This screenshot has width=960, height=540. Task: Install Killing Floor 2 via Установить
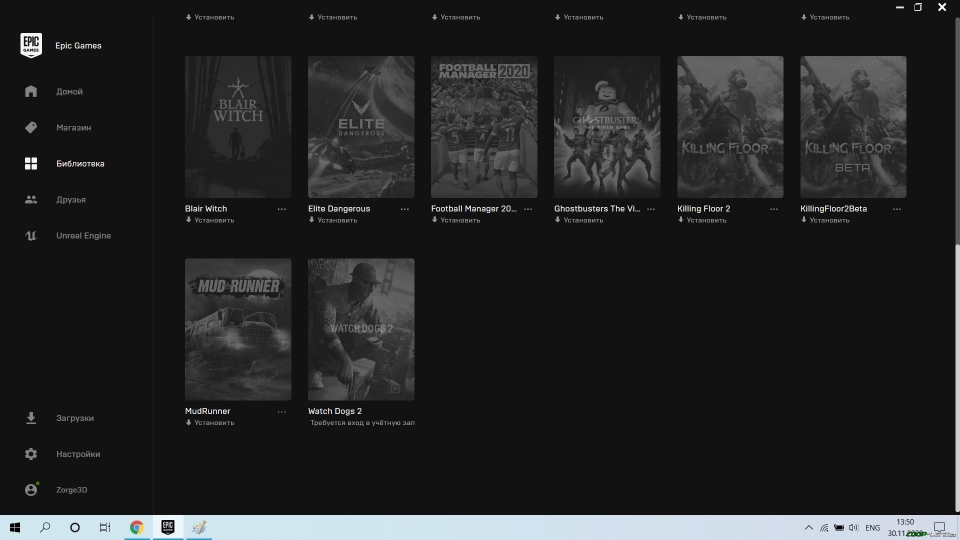click(x=702, y=220)
